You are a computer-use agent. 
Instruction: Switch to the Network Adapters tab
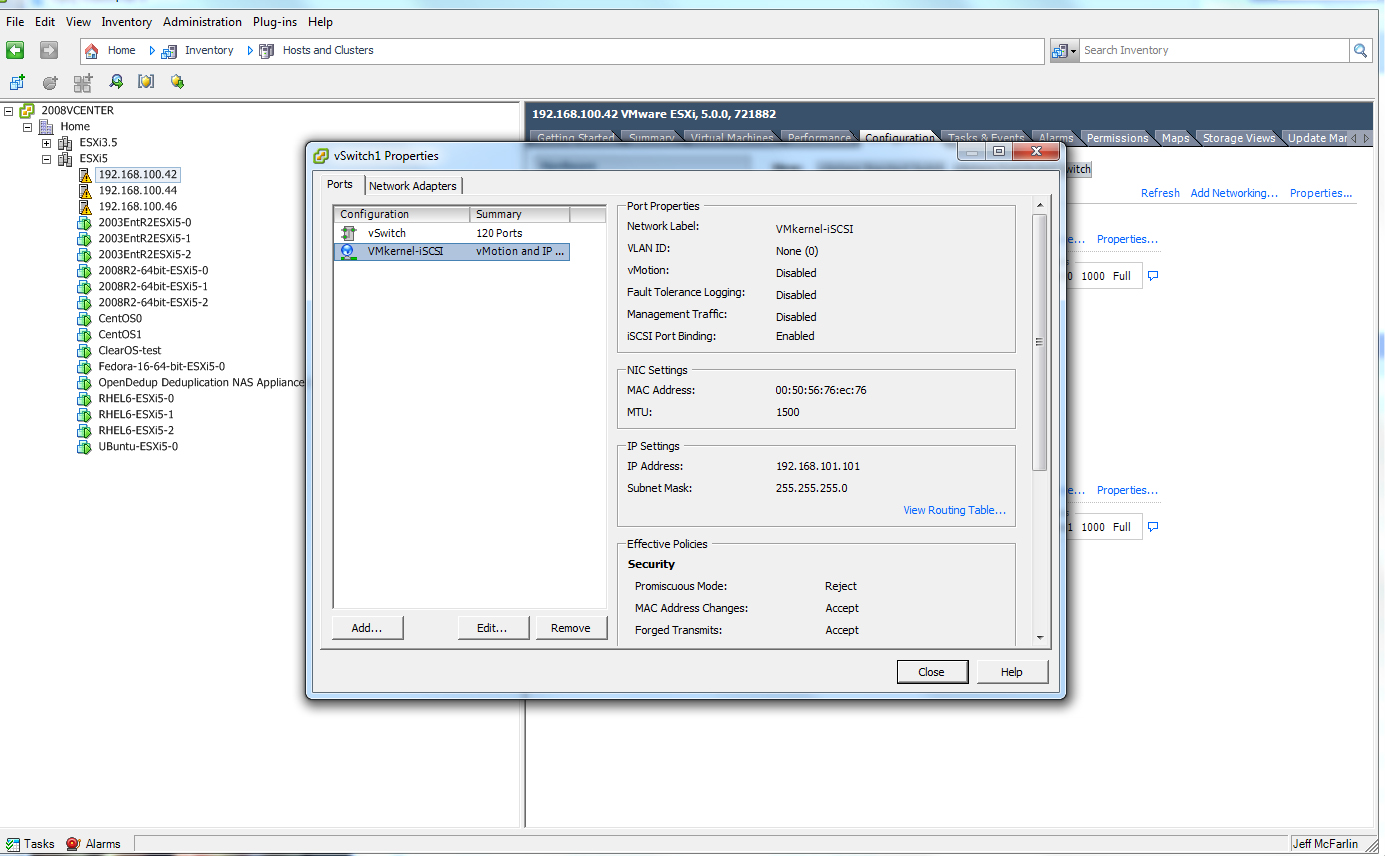(413, 186)
